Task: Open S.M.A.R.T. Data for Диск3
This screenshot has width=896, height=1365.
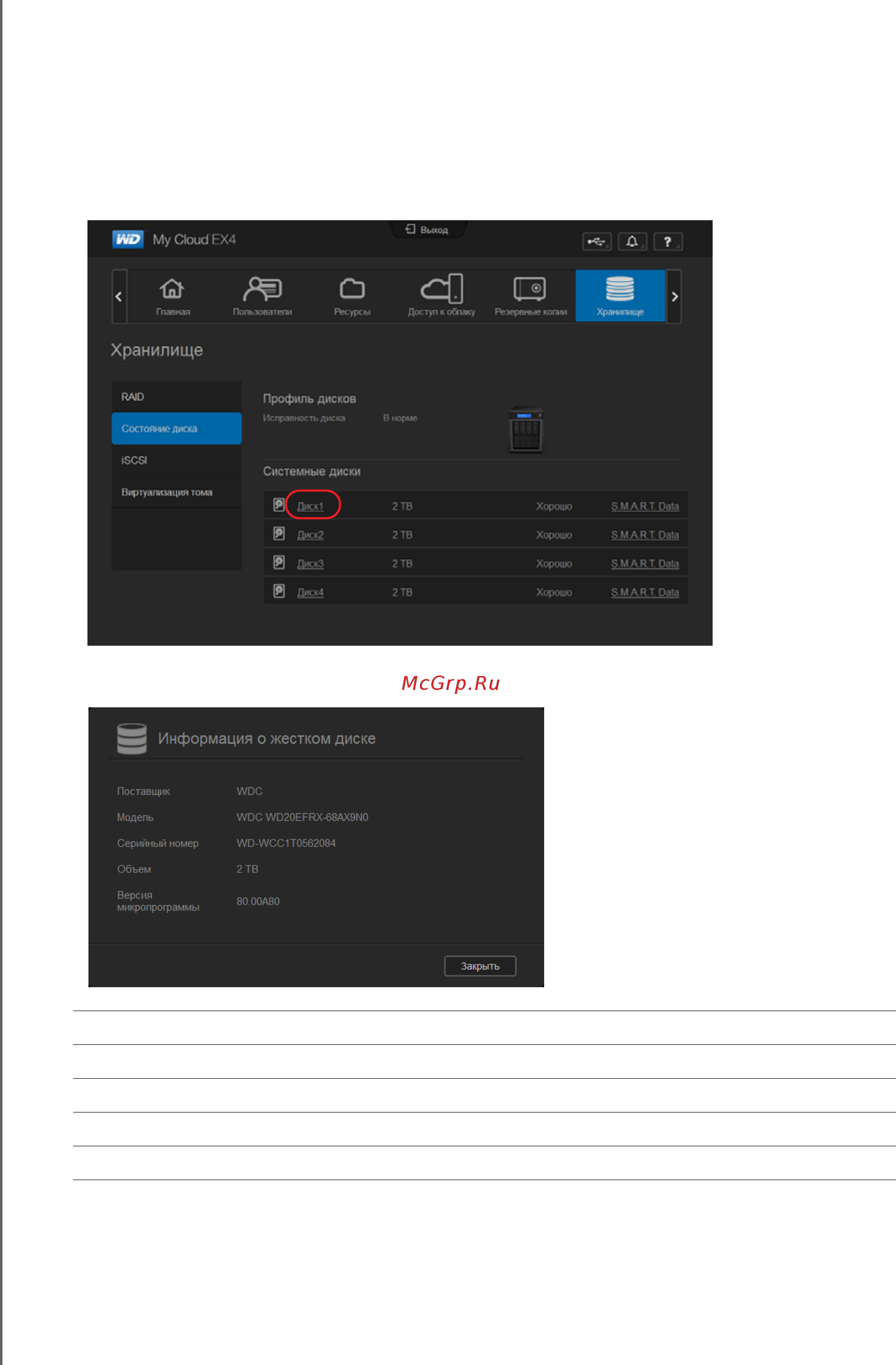Action: (645, 563)
